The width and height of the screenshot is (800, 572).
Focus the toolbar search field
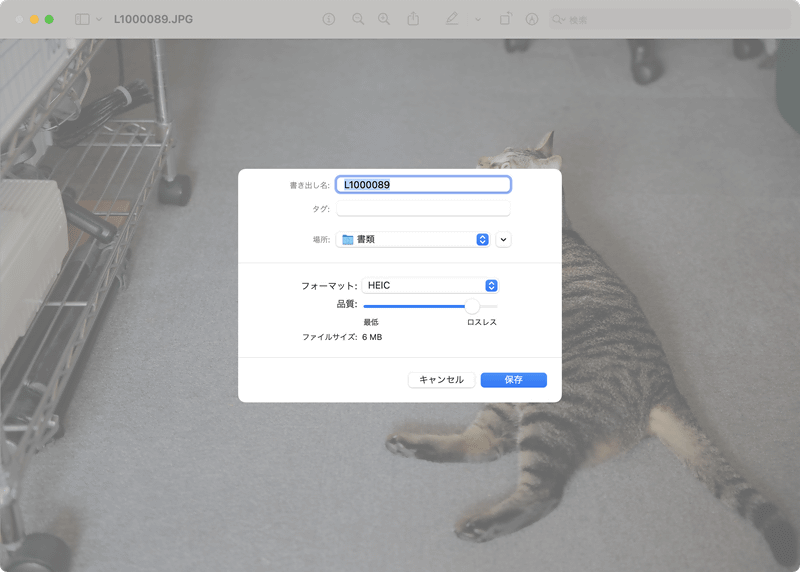[x=669, y=19]
